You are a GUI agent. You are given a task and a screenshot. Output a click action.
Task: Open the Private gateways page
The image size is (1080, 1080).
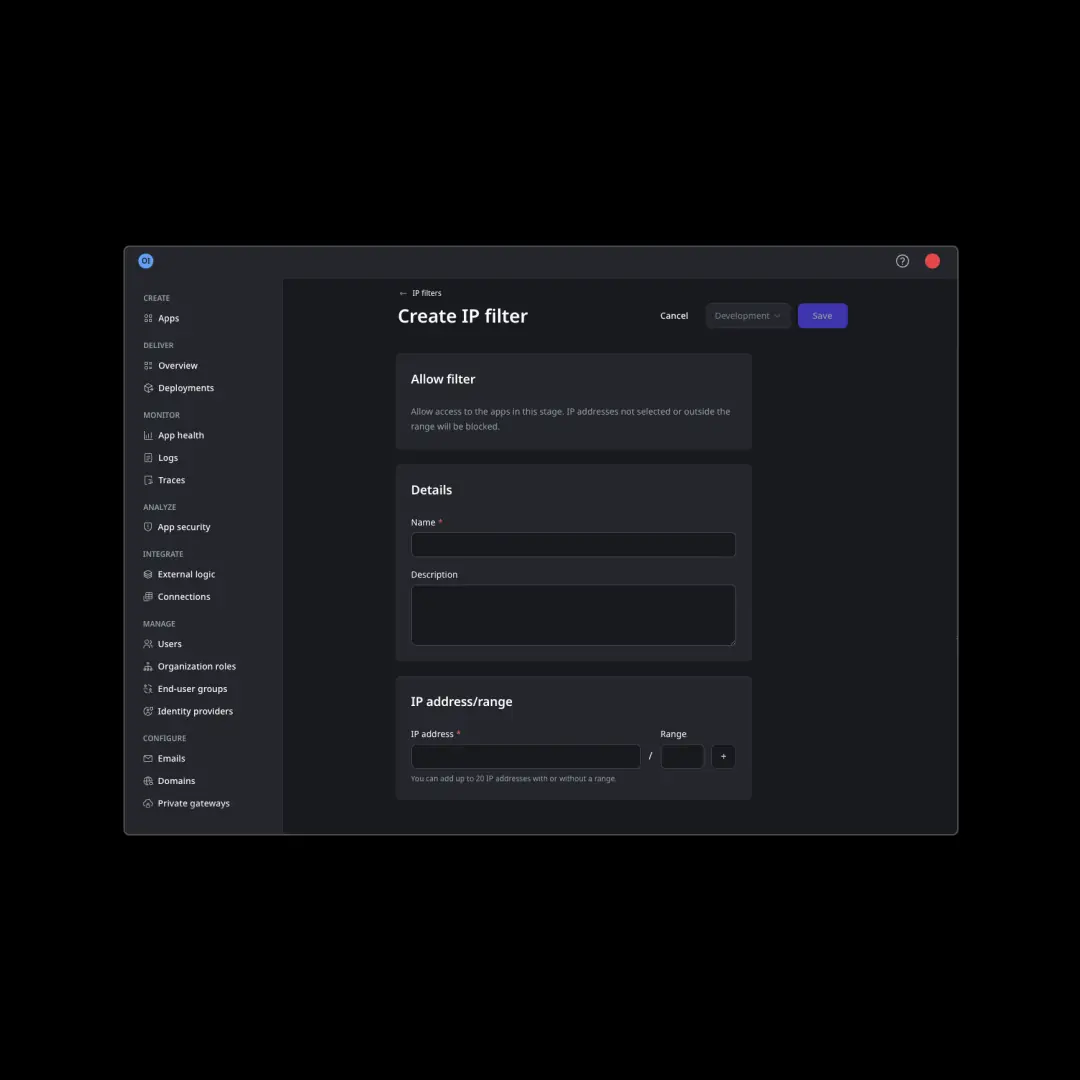[x=193, y=802]
